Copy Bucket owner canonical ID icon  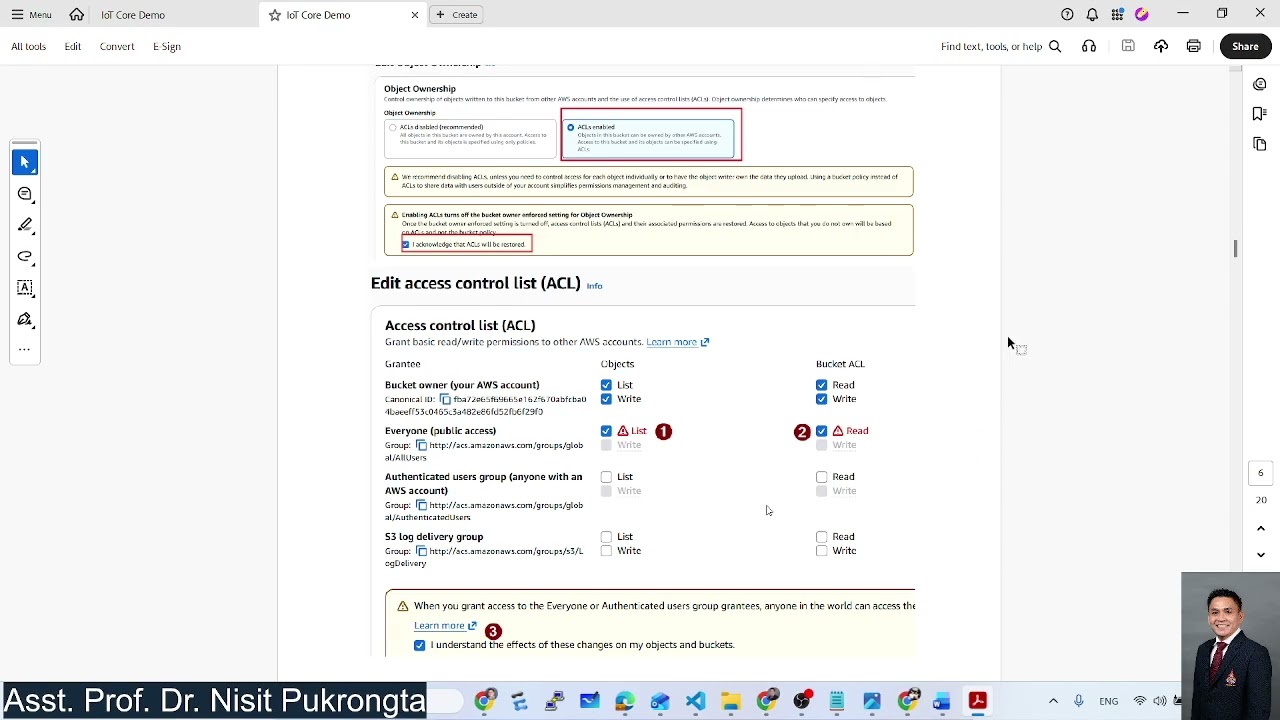coord(446,399)
